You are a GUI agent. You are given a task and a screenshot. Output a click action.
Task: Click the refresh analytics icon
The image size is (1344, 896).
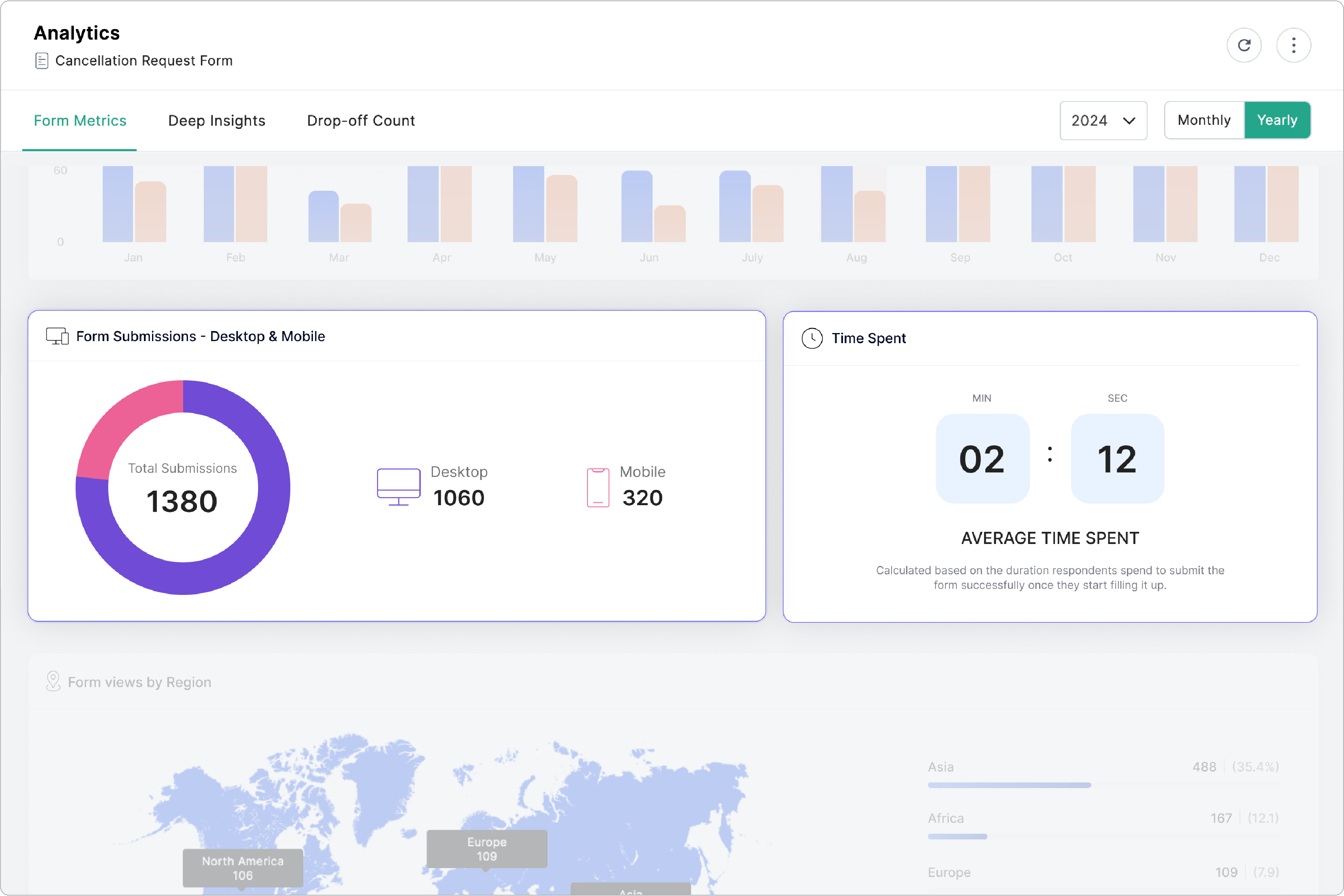point(1244,45)
